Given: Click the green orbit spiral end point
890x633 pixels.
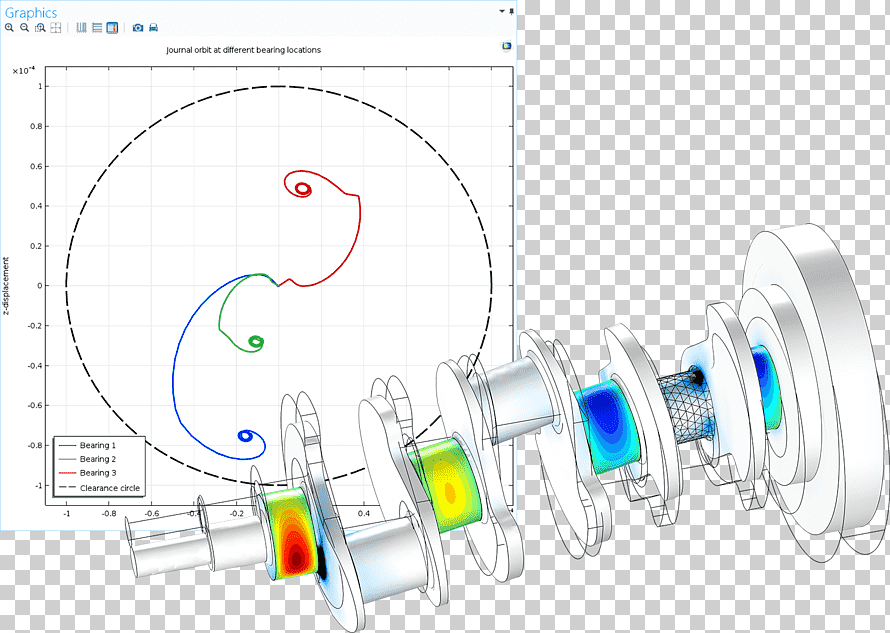Looking at the screenshot, I should pos(257,342).
